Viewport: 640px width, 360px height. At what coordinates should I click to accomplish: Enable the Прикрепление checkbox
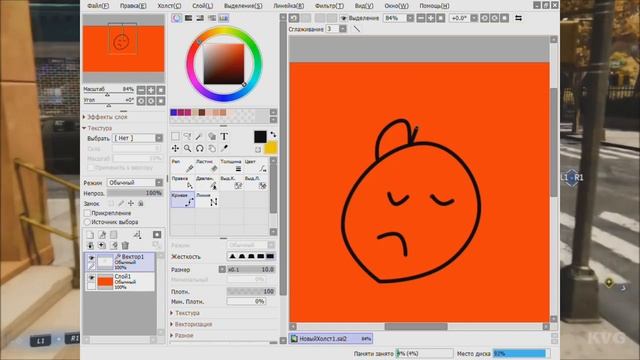tap(87, 213)
